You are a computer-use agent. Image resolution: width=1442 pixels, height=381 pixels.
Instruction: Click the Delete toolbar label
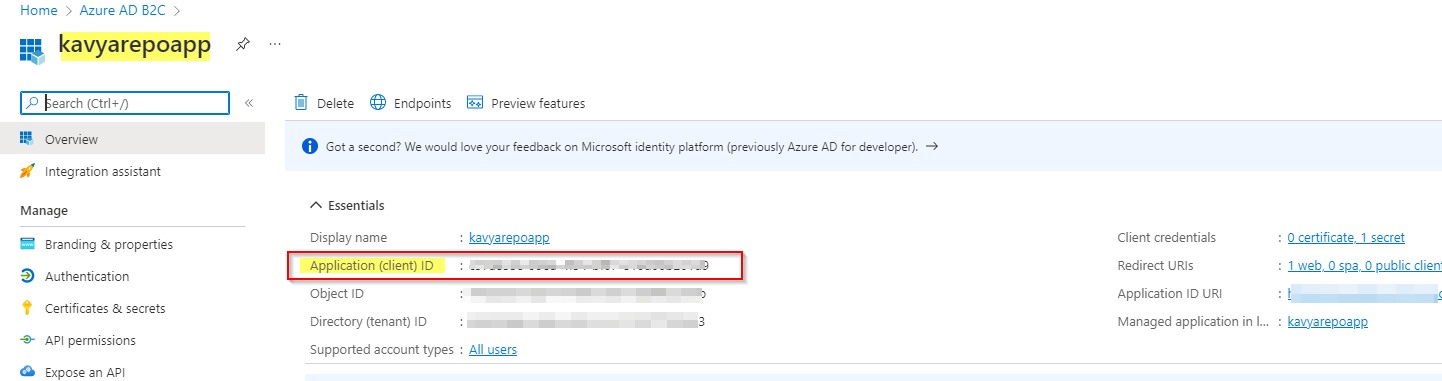(x=335, y=104)
